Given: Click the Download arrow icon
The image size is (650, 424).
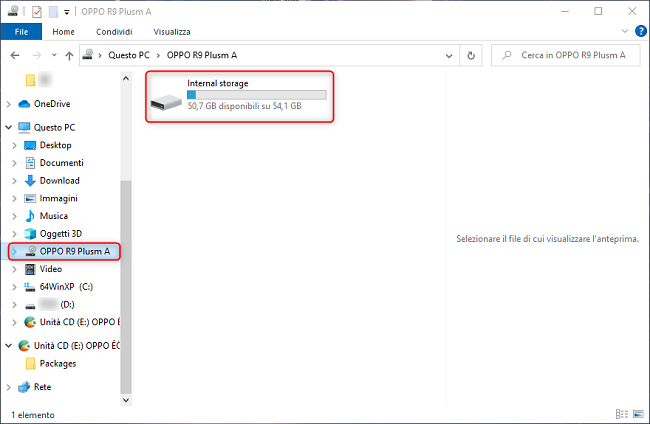Looking at the screenshot, I should (30, 181).
